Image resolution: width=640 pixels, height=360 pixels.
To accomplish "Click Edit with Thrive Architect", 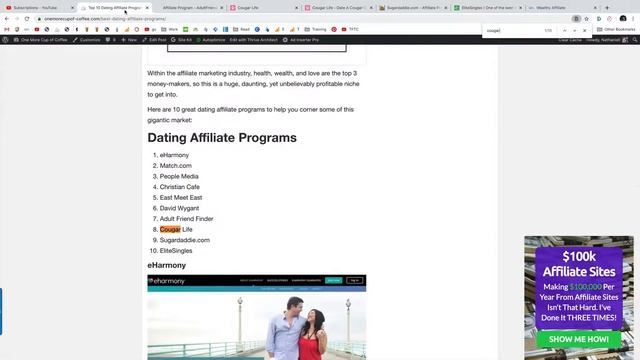I will point(253,40).
